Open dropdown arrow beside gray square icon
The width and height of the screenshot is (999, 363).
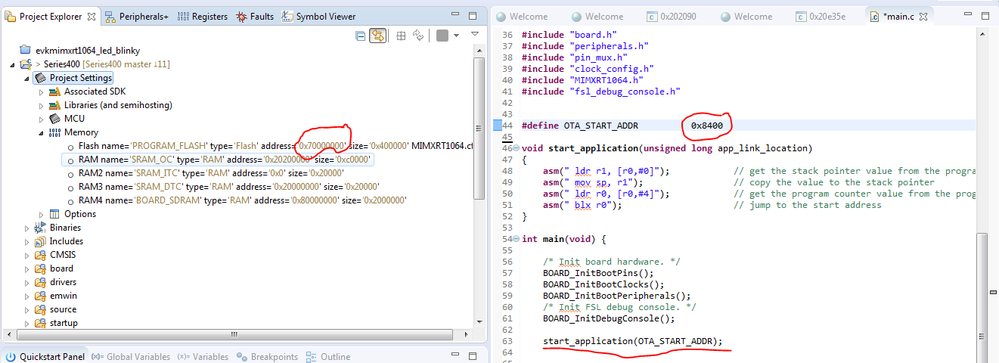pyautogui.click(x=456, y=36)
